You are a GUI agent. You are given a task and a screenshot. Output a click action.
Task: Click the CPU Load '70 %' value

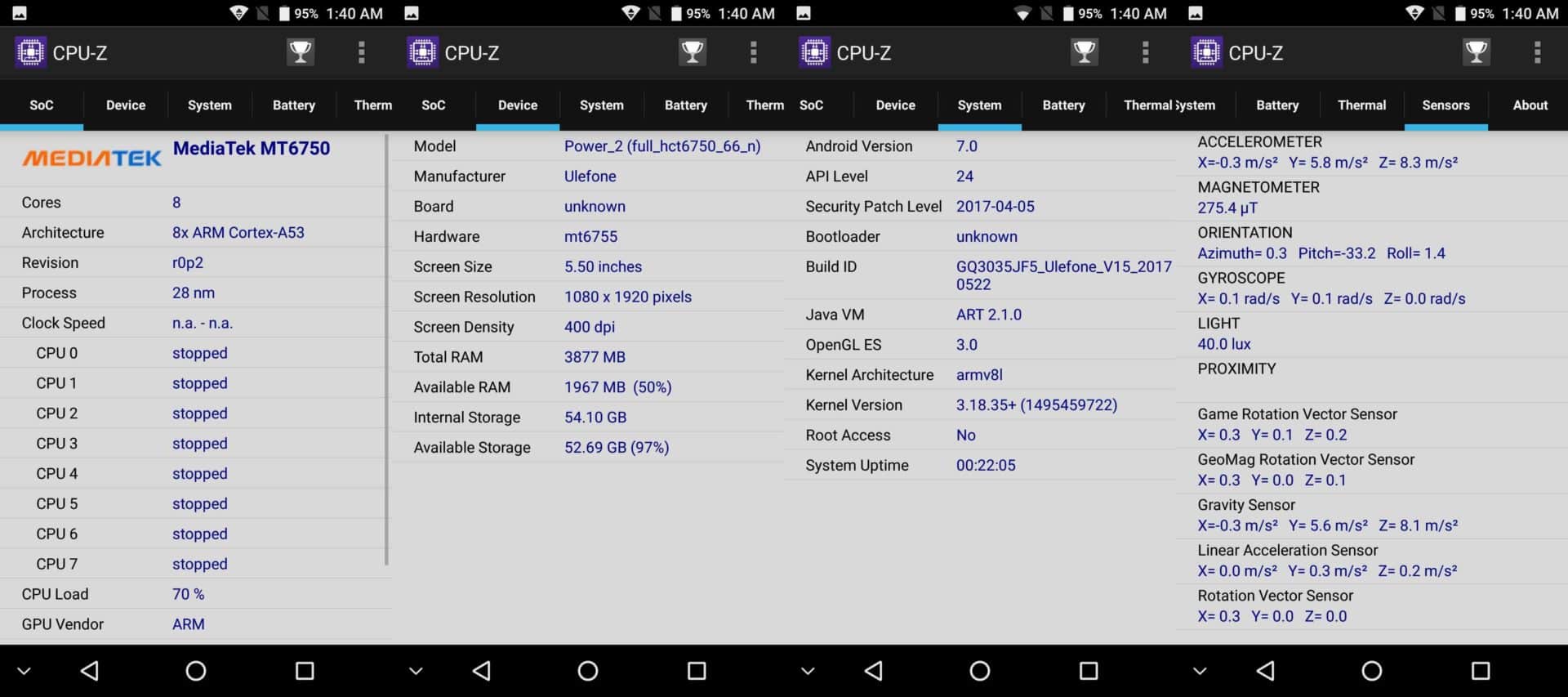point(189,594)
